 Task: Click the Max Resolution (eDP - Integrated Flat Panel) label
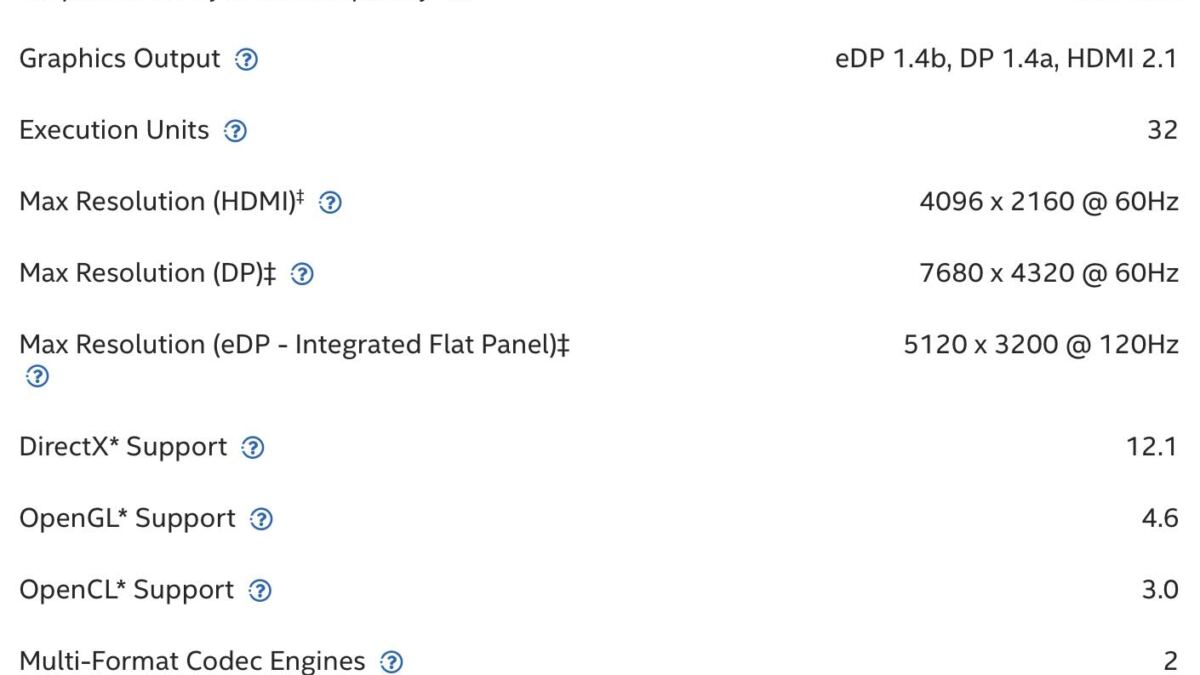(295, 345)
